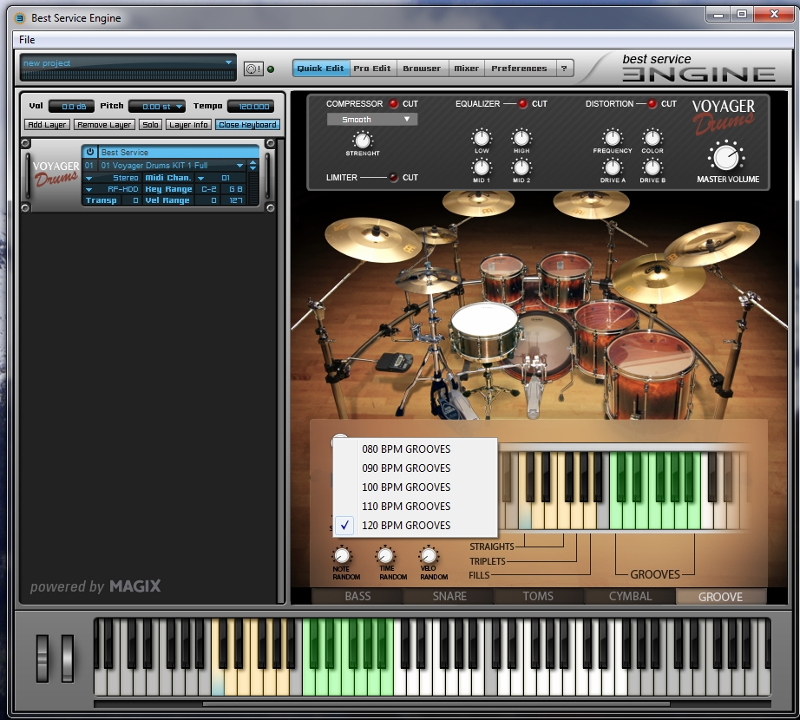Image resolution: width=800 pixels, height=720 pixels.
Task: Open the RF-HDD mode dropdown arrow
Action: pyautogui.click(x=89, y=189)
